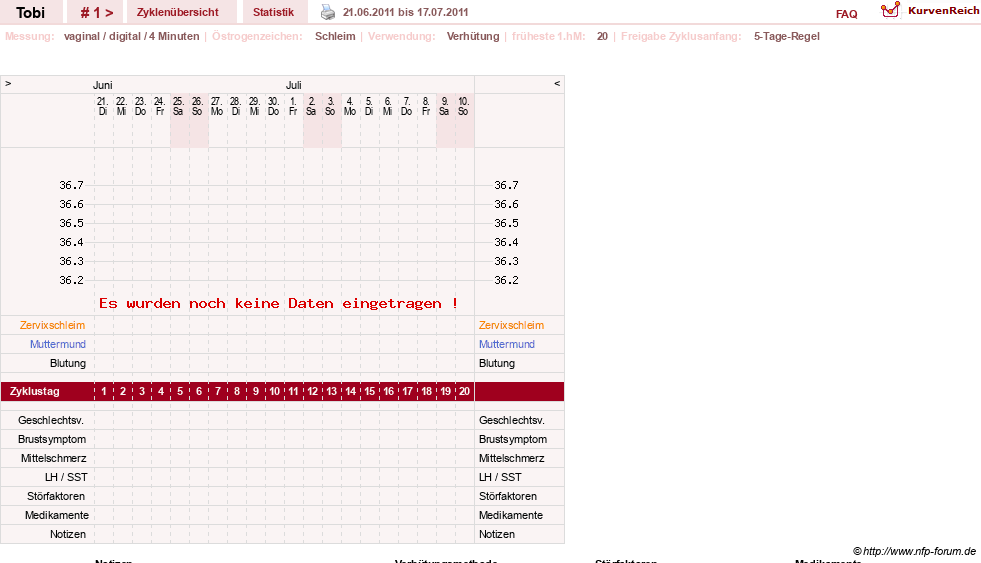
Task: Click Zyklustag number 7
Action: click(x=218, y=391)
